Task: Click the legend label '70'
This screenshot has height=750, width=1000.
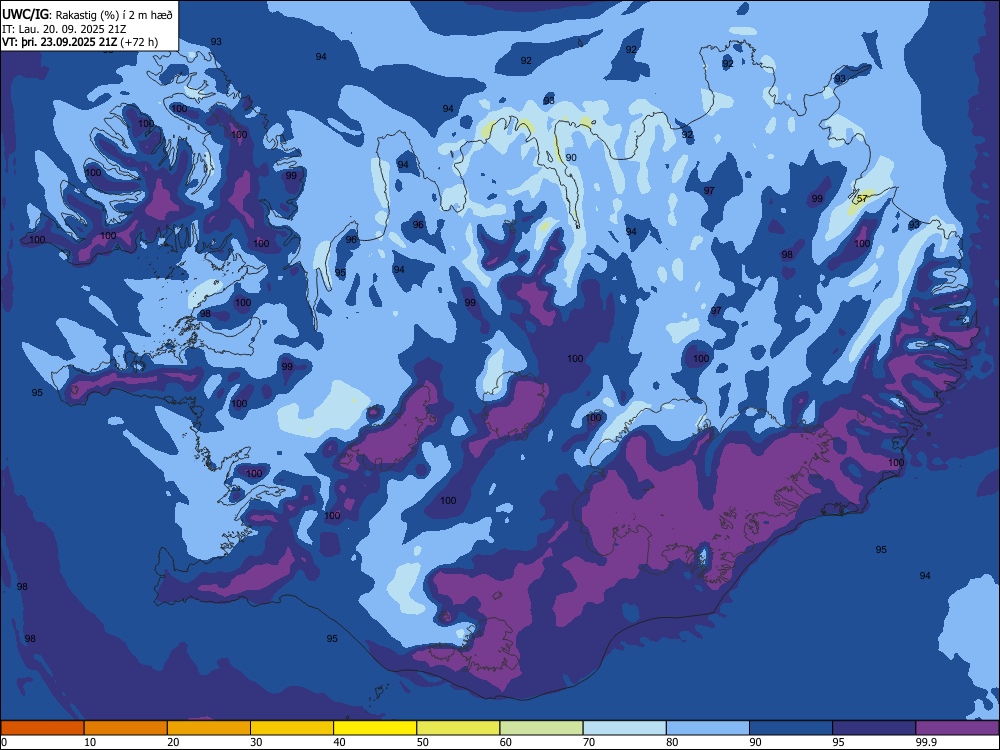Action: click(589, 742)
